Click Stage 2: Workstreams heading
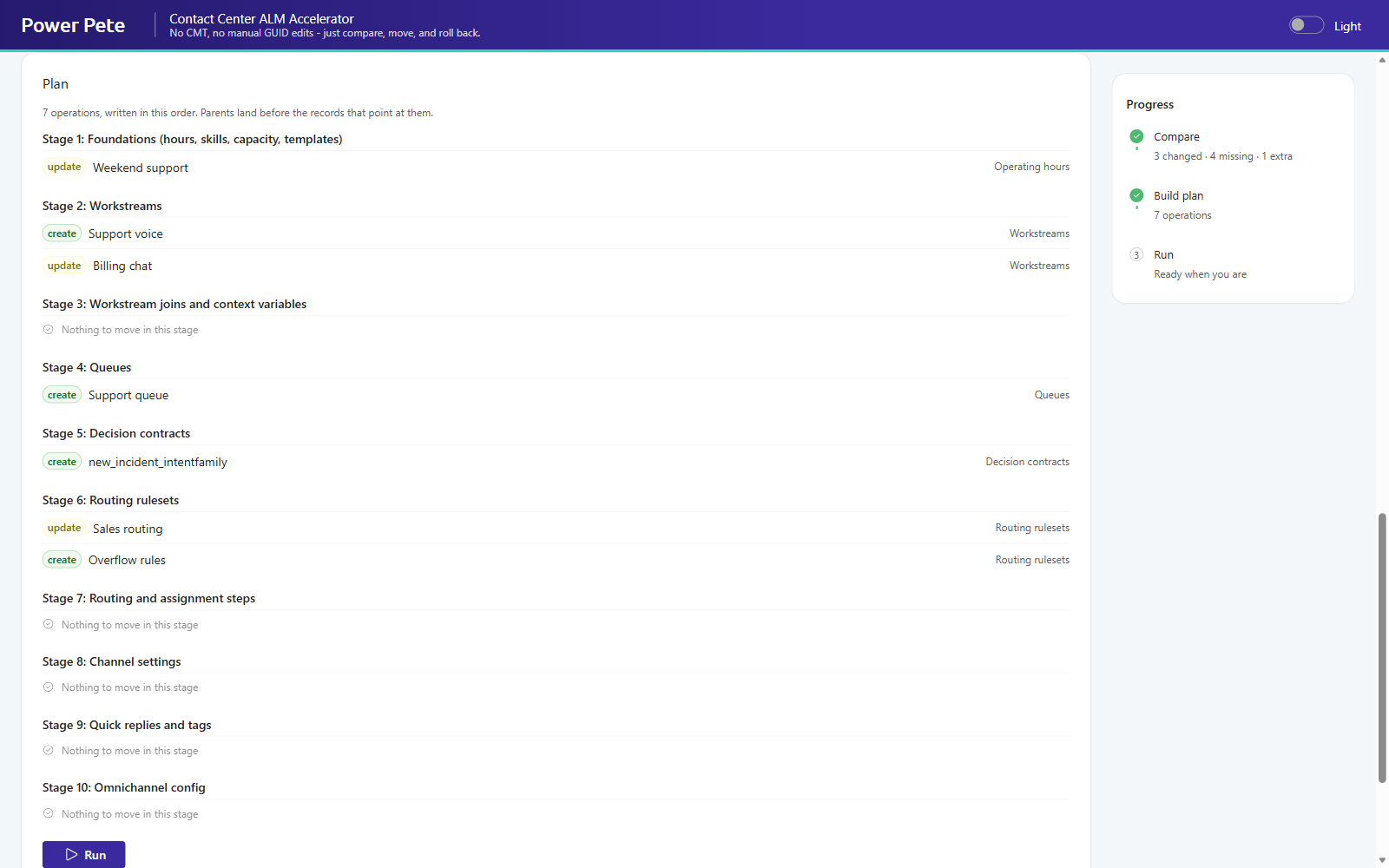This screenshot has height=868, width=1389. point(102,206)
